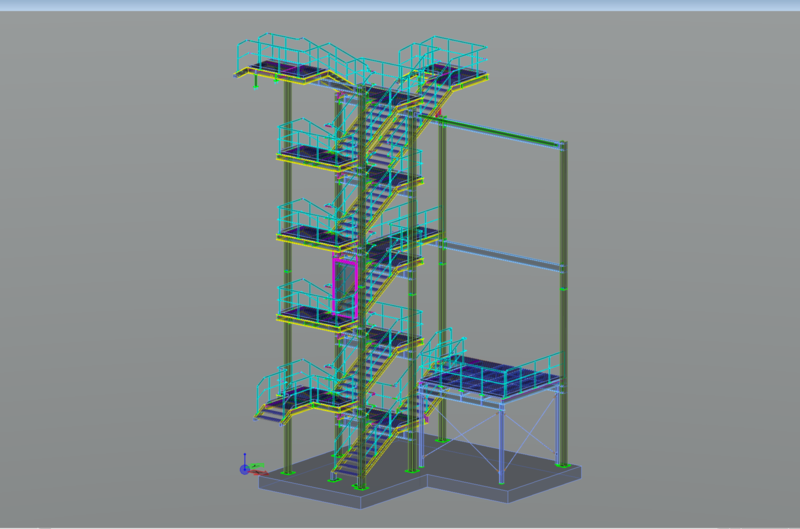Click the light blue window title bar
Image resolution: width=800 pixels, height=529 pixels.
click(400, 5)
